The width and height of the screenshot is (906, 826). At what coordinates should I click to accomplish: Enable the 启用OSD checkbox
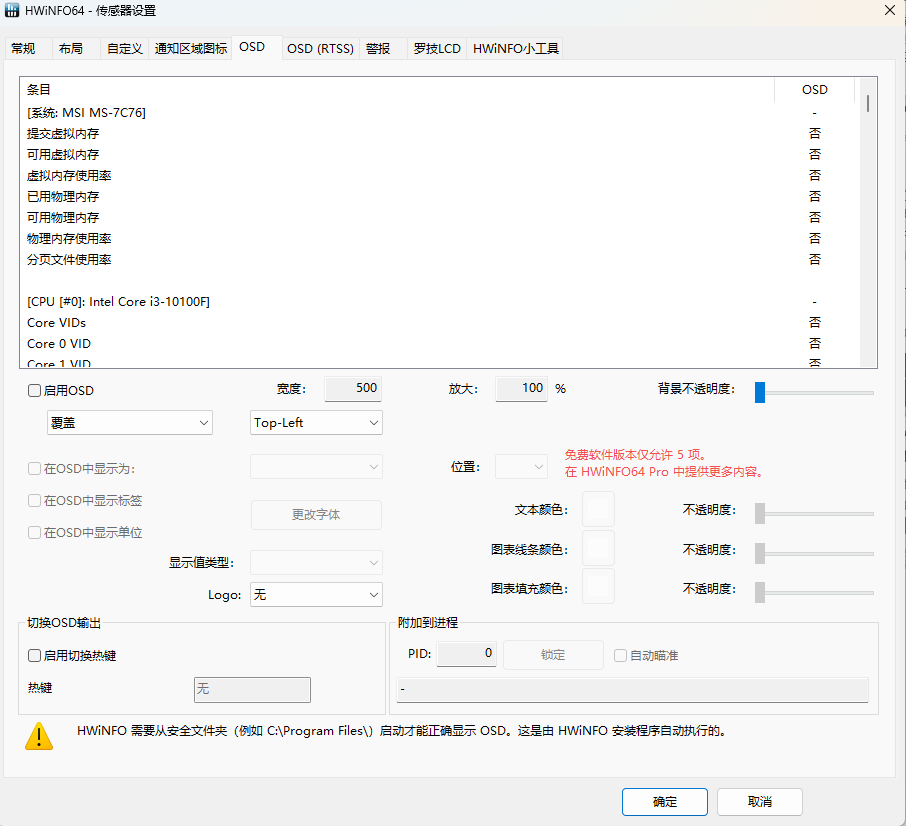click(x=34, y=390)
